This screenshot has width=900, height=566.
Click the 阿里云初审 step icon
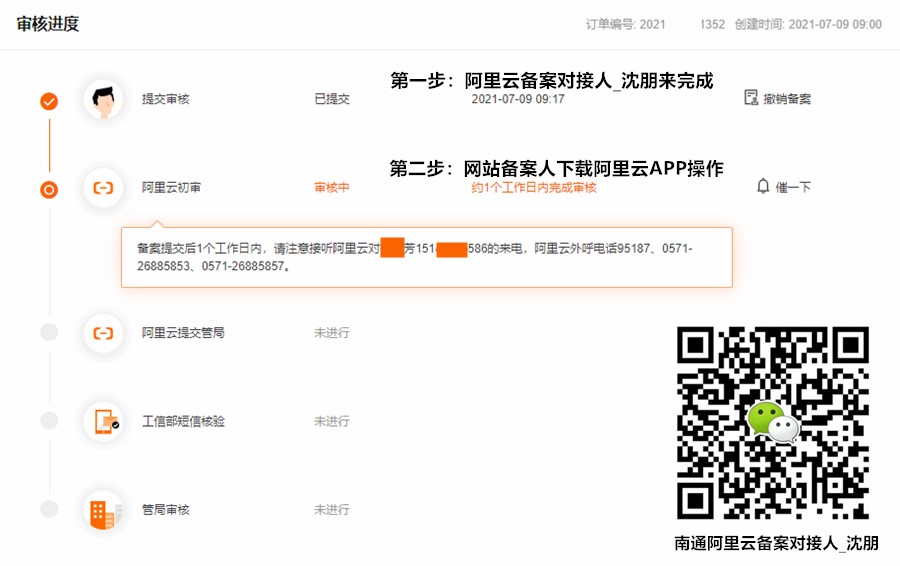point(103,187)
